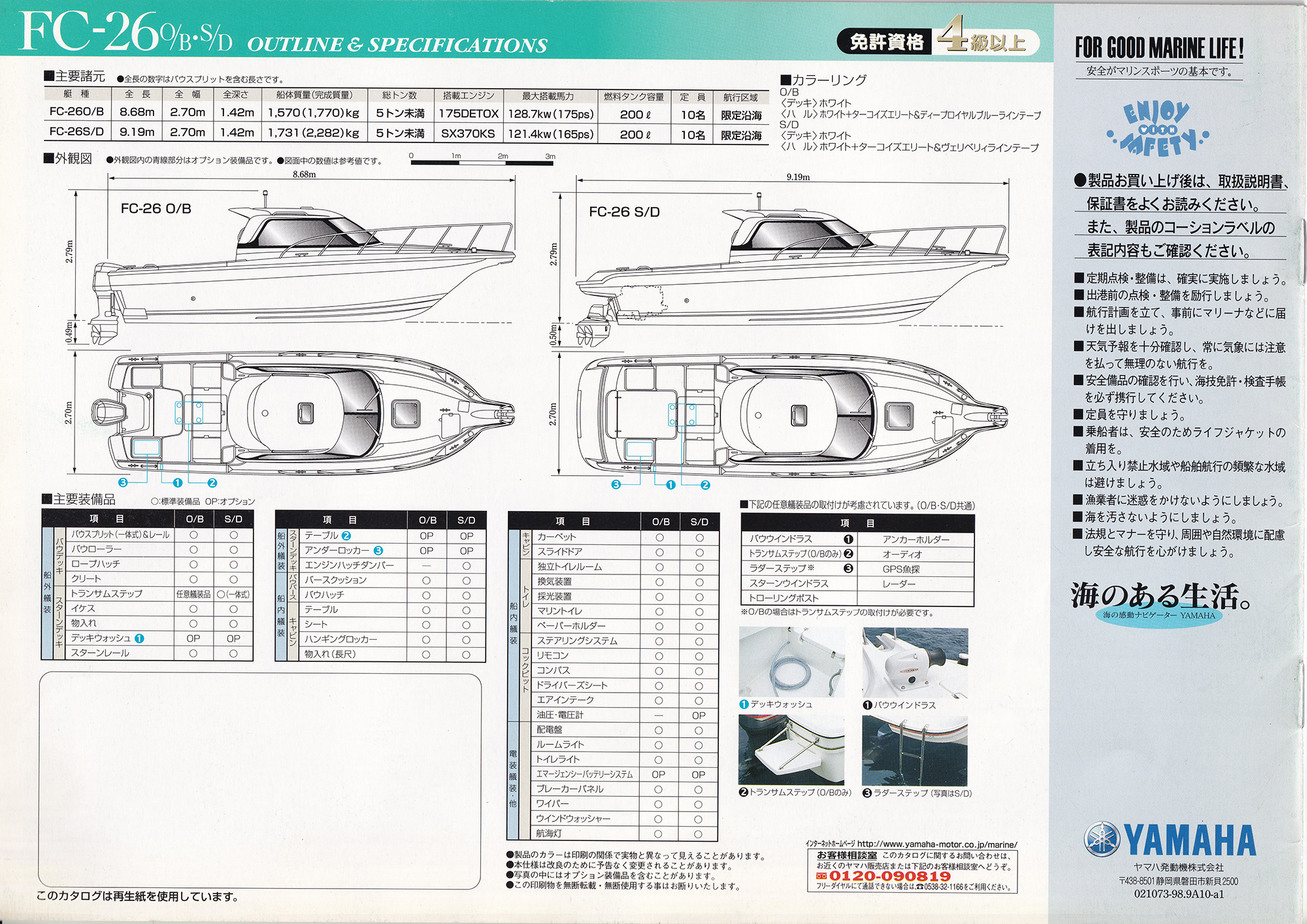Select the ハンギングロッカー row

[392, 639]
